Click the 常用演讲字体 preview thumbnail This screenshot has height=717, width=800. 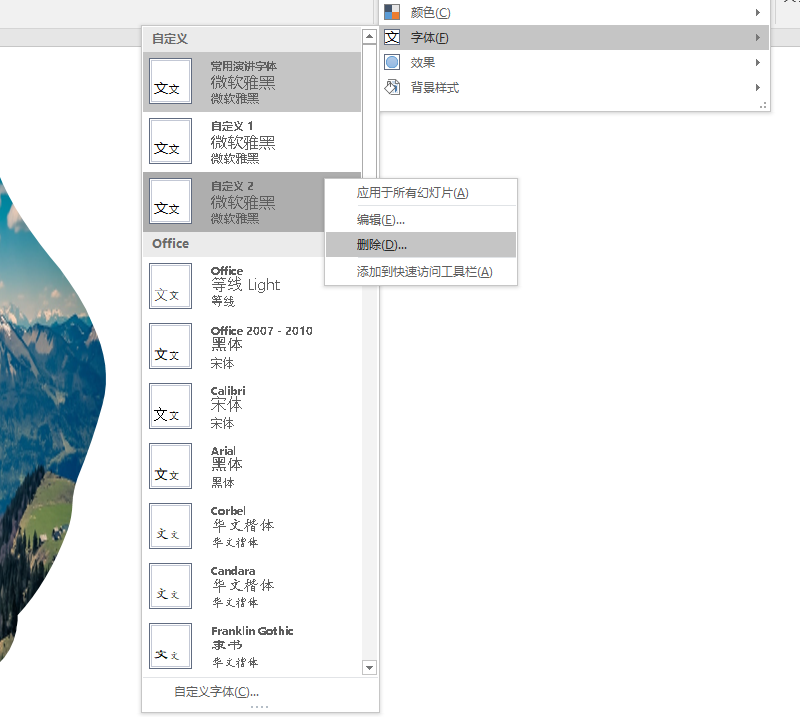click(170, 81)
